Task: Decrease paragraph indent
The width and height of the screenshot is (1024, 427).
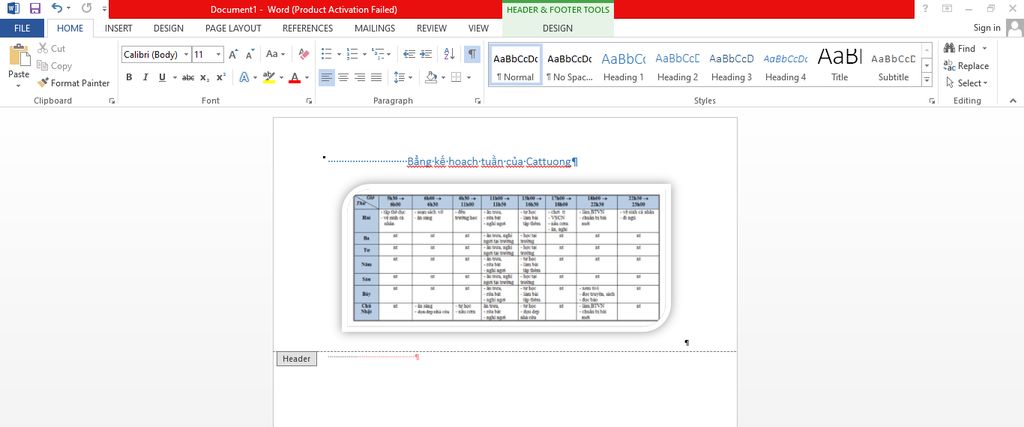Action: pos(409,55)
